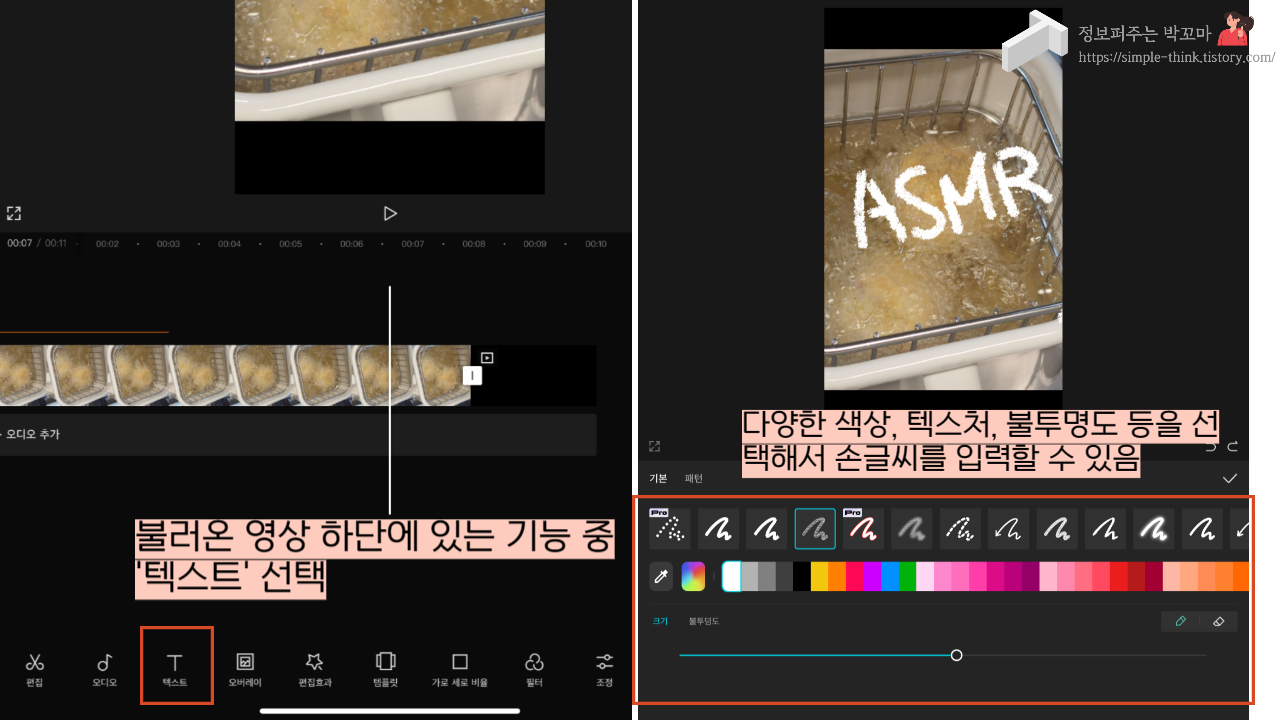Click the brush size slider handle
The image size is (1280, 720).
point(956,655)
